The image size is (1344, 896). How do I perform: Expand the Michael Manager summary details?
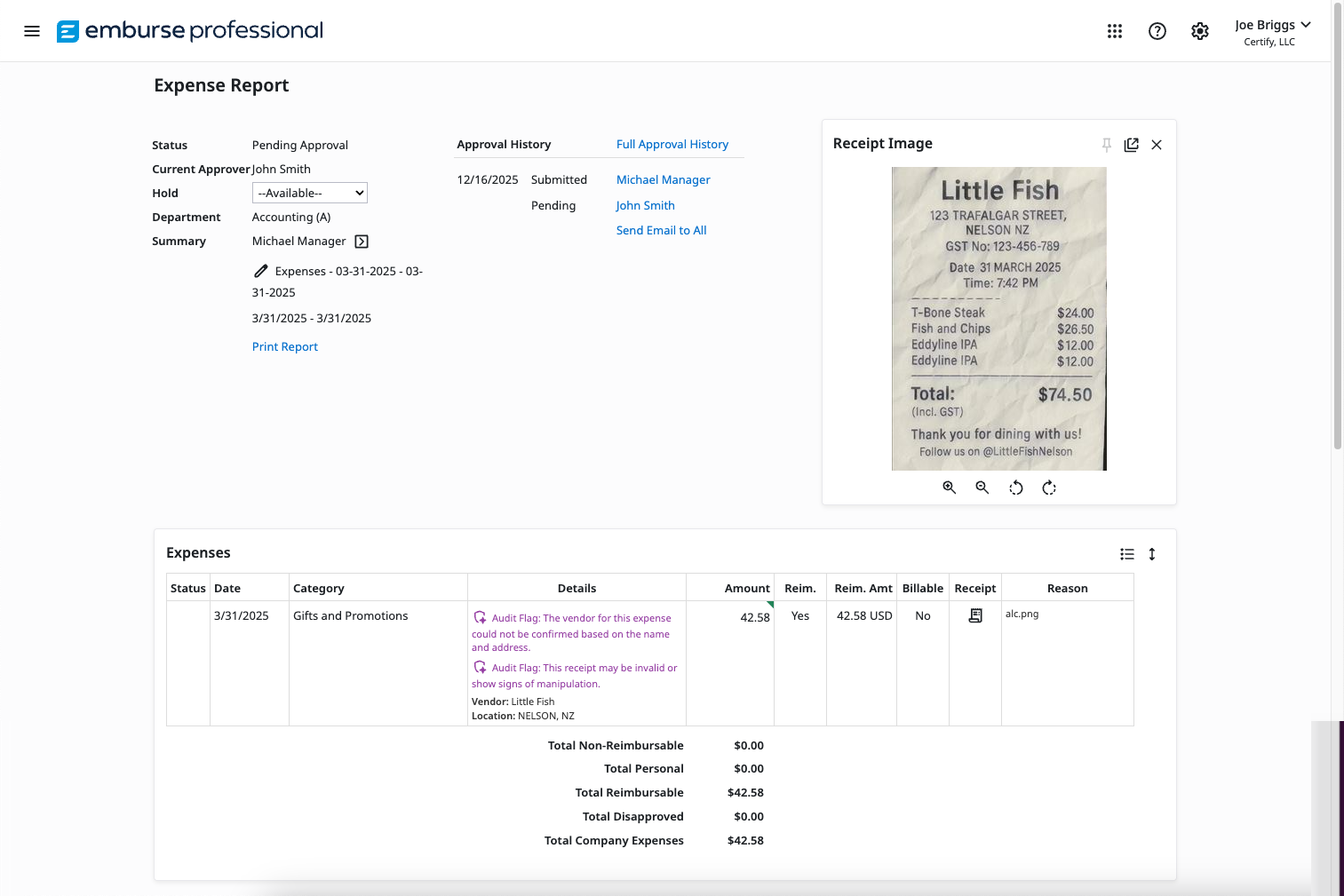(x=361, y=241)
